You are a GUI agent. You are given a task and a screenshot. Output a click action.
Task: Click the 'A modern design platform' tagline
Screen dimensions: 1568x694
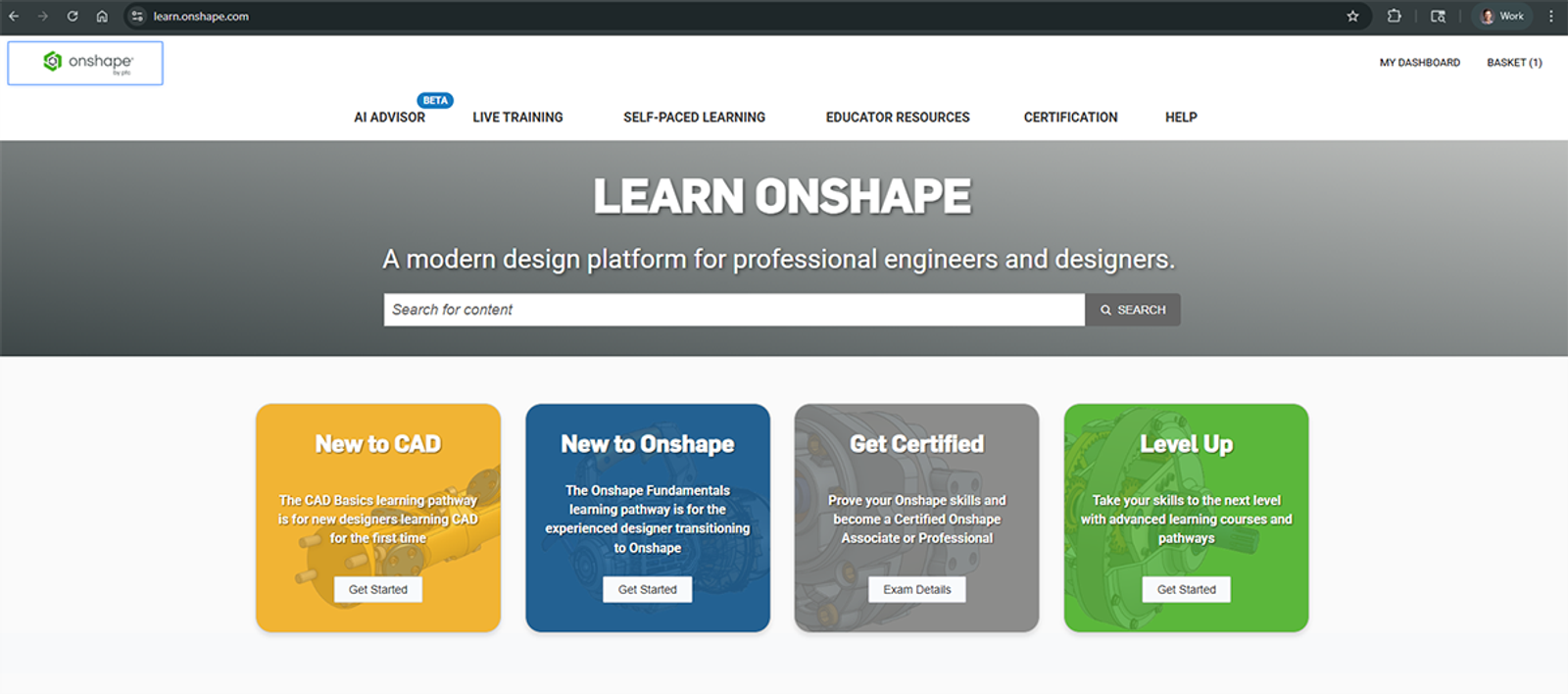tap(779, 260)
